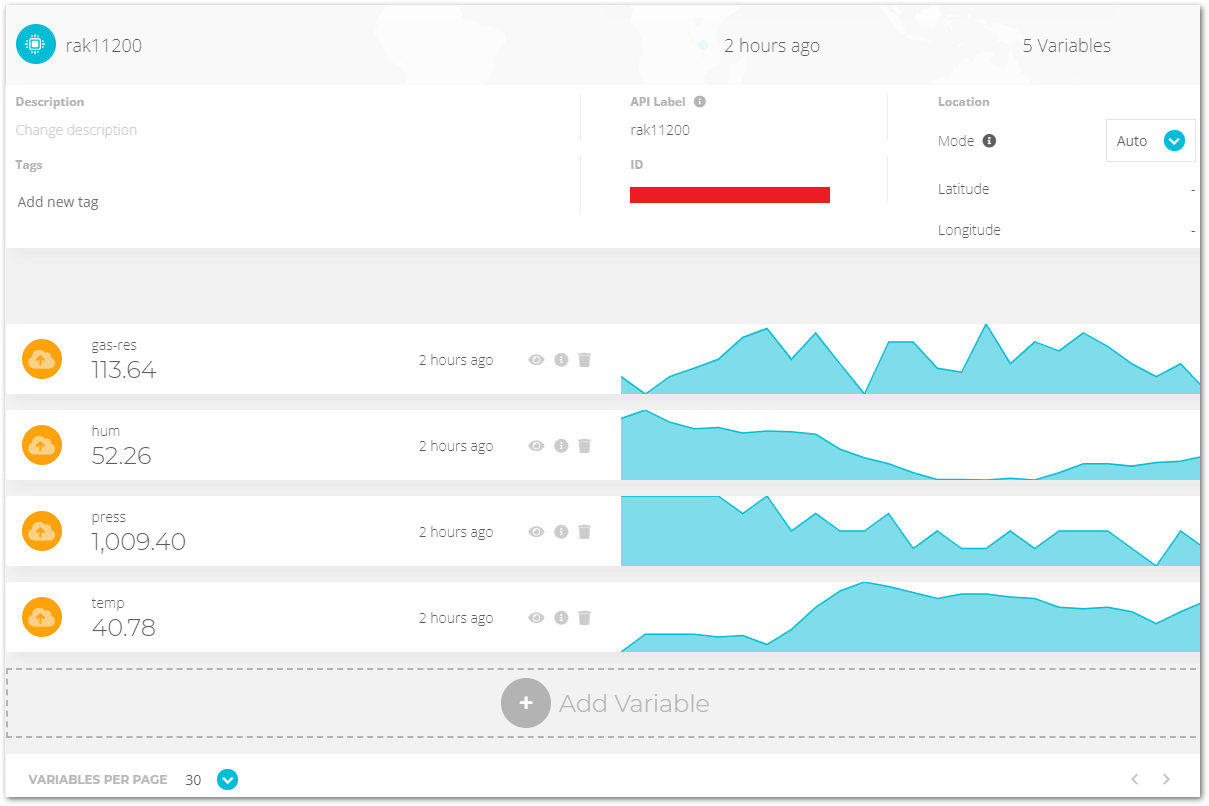Open the Mode info tooltip under Location
This screenshot has width=1209, height=806.
[x=991, y=140]
